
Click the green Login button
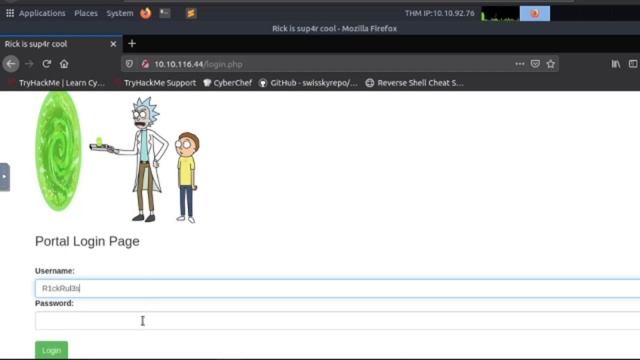51,350
